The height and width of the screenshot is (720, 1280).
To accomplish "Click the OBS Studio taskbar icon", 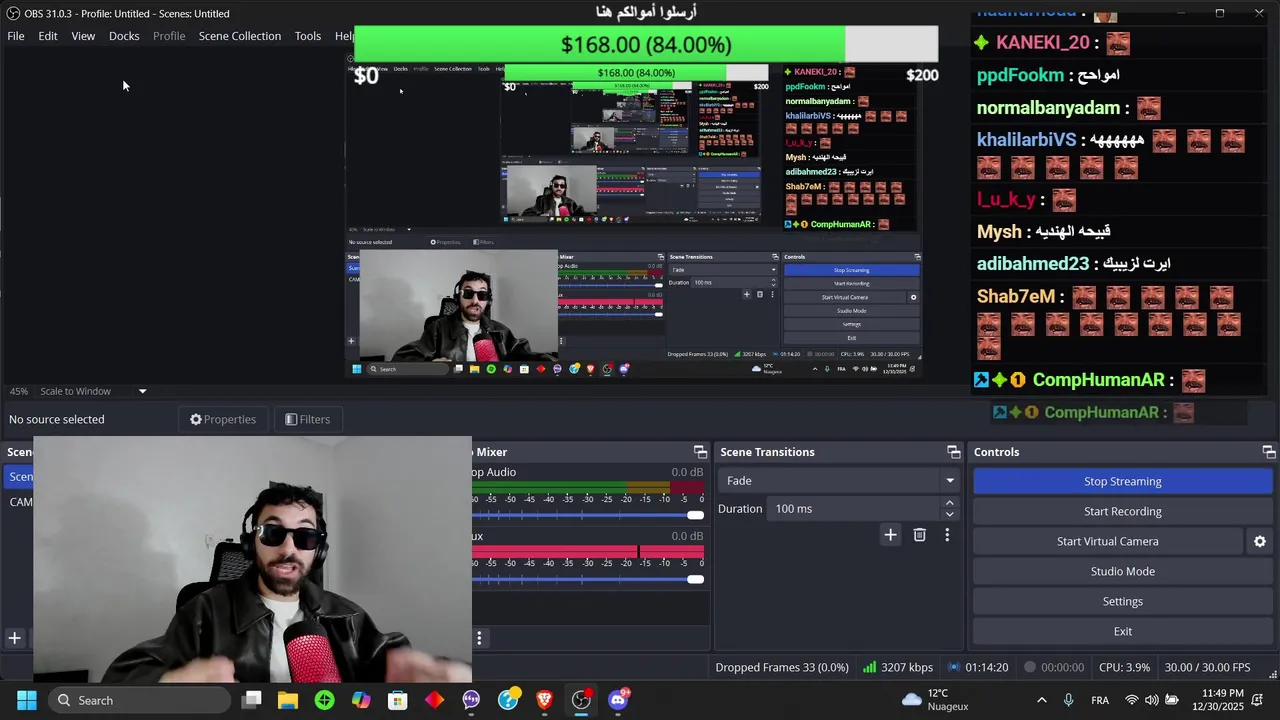I will tap(581, 700).
